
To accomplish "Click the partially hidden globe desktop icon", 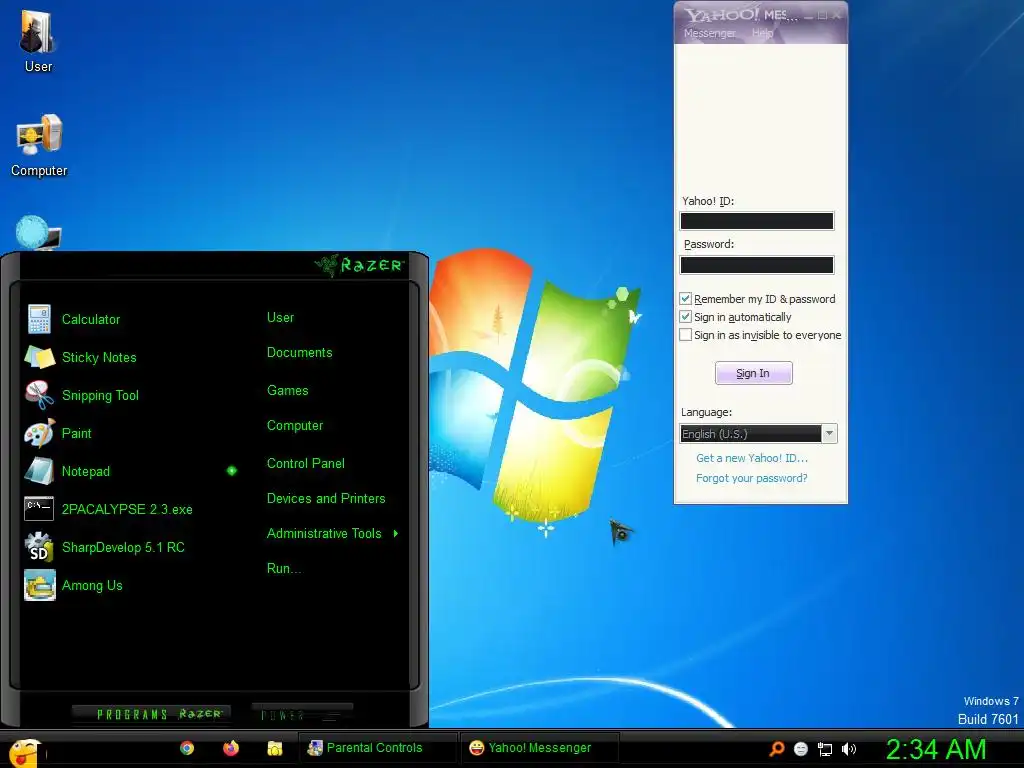I will click(38, 232).
